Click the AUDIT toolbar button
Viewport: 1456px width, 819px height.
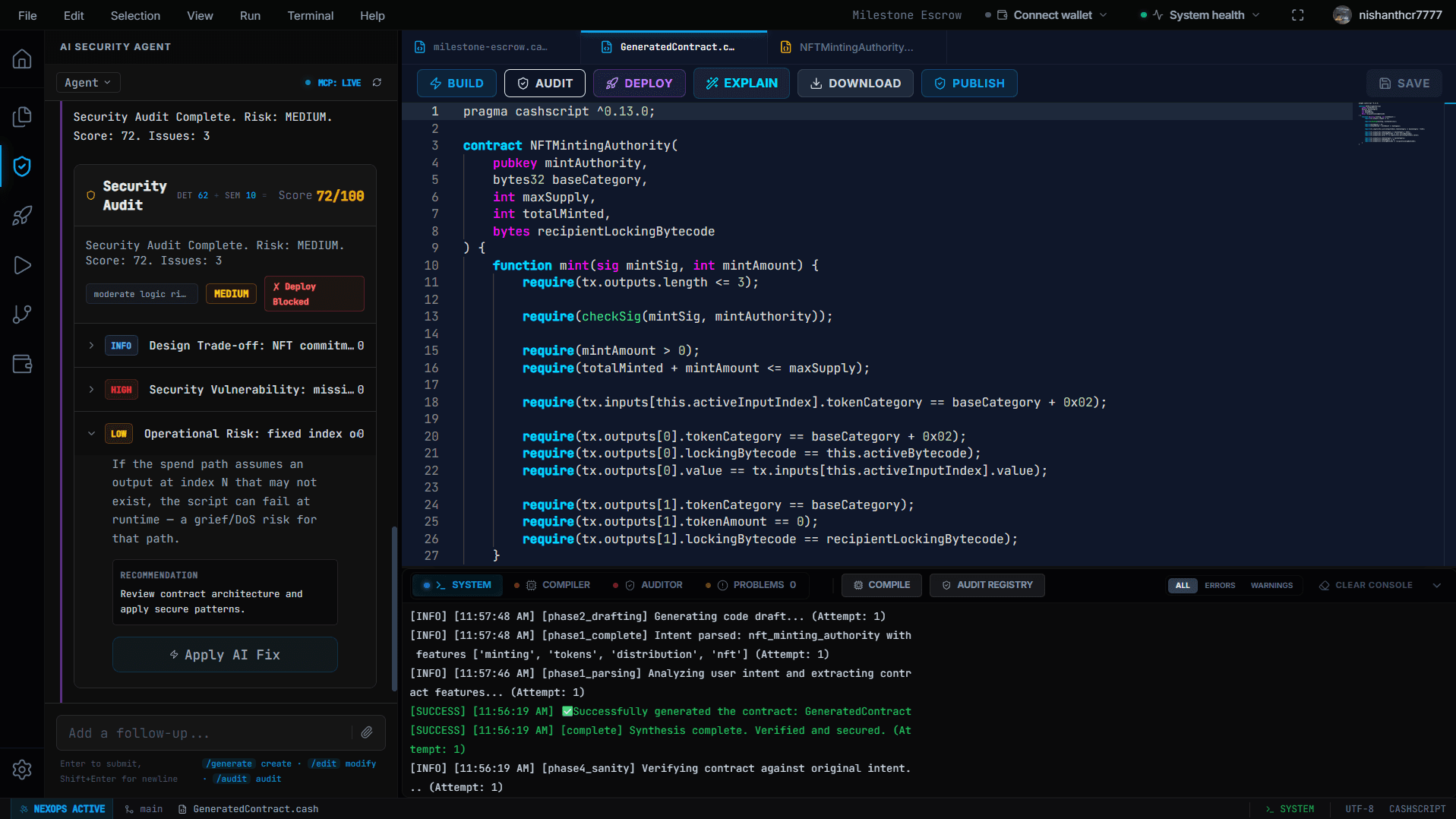[545, 84]
